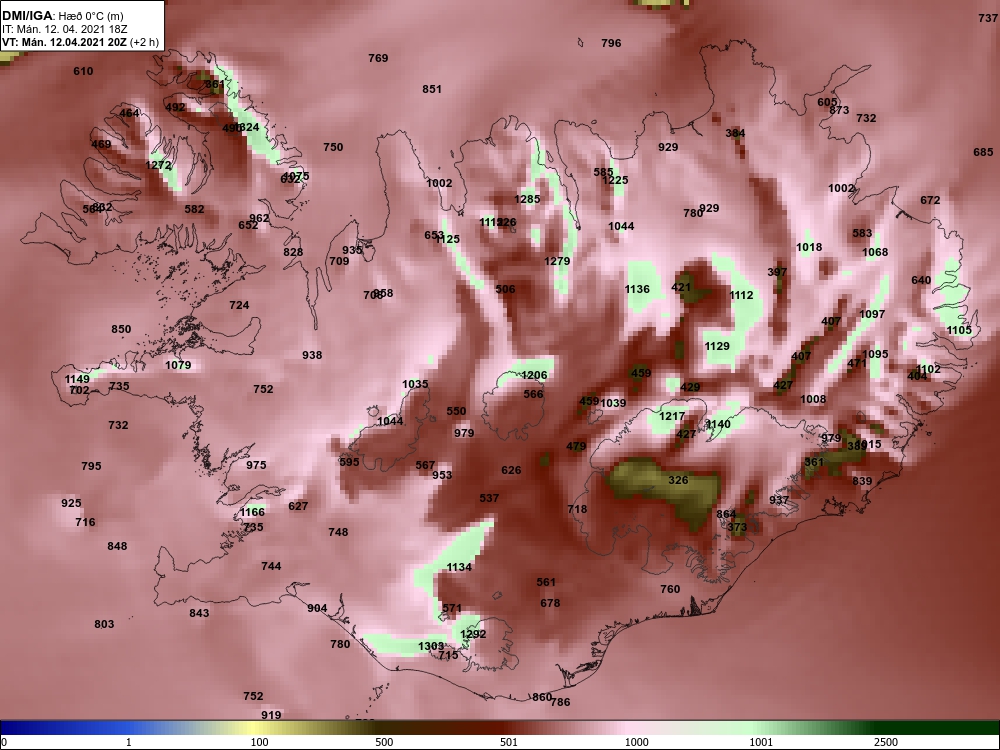Select the map value 803 in the southwest sea
The image size is (1000, 750).
click(x=104, y=624)
